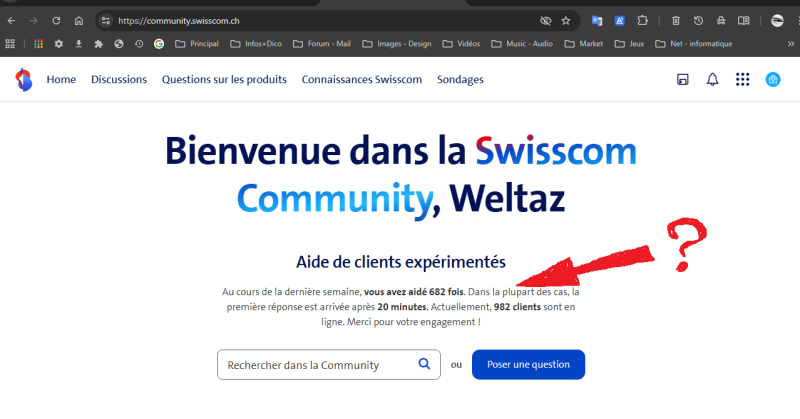Click the Swisscom logo in the header
This screenshot has height=419, width=800.
[23, 80]
